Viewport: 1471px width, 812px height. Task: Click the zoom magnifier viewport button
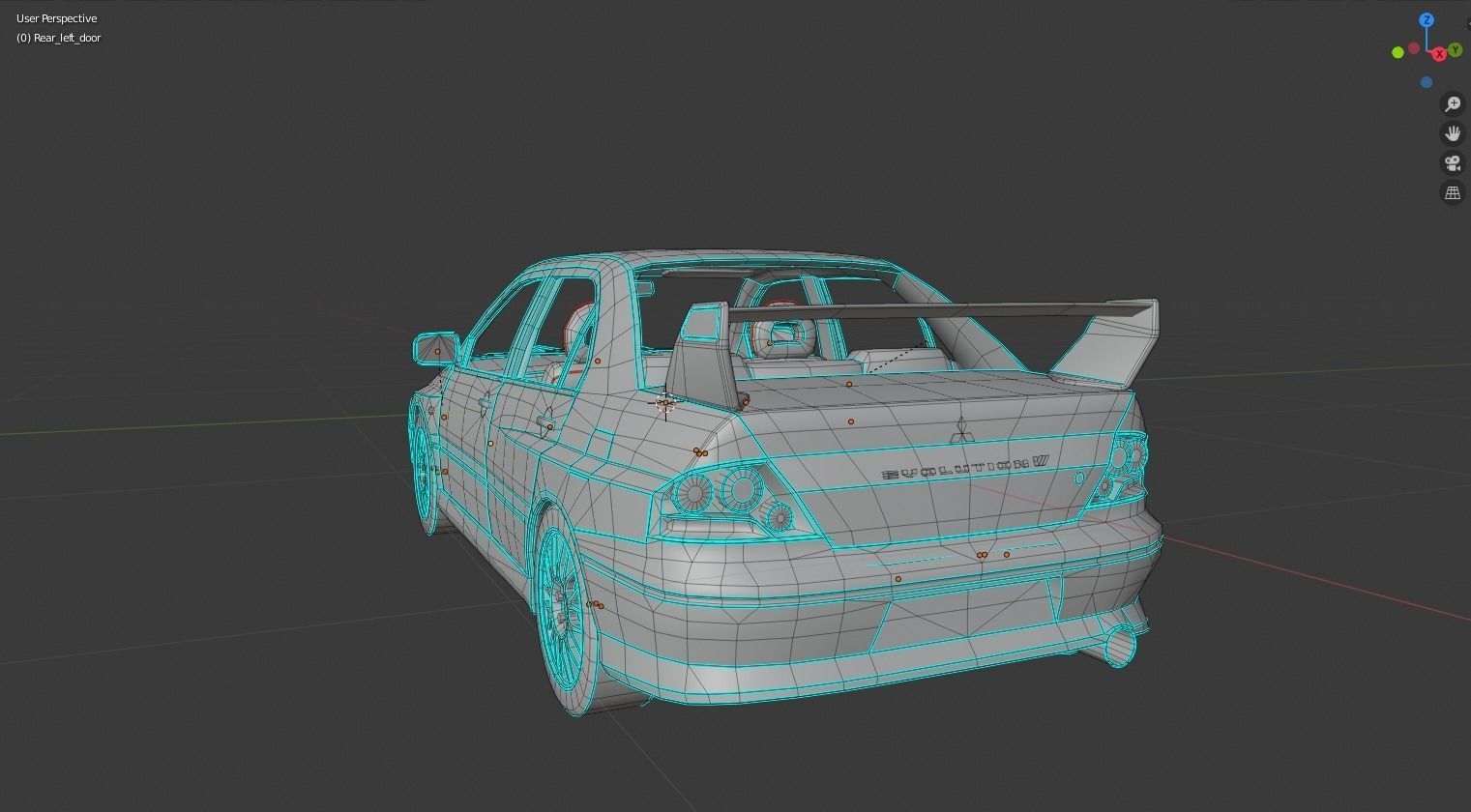[1453, 103]
